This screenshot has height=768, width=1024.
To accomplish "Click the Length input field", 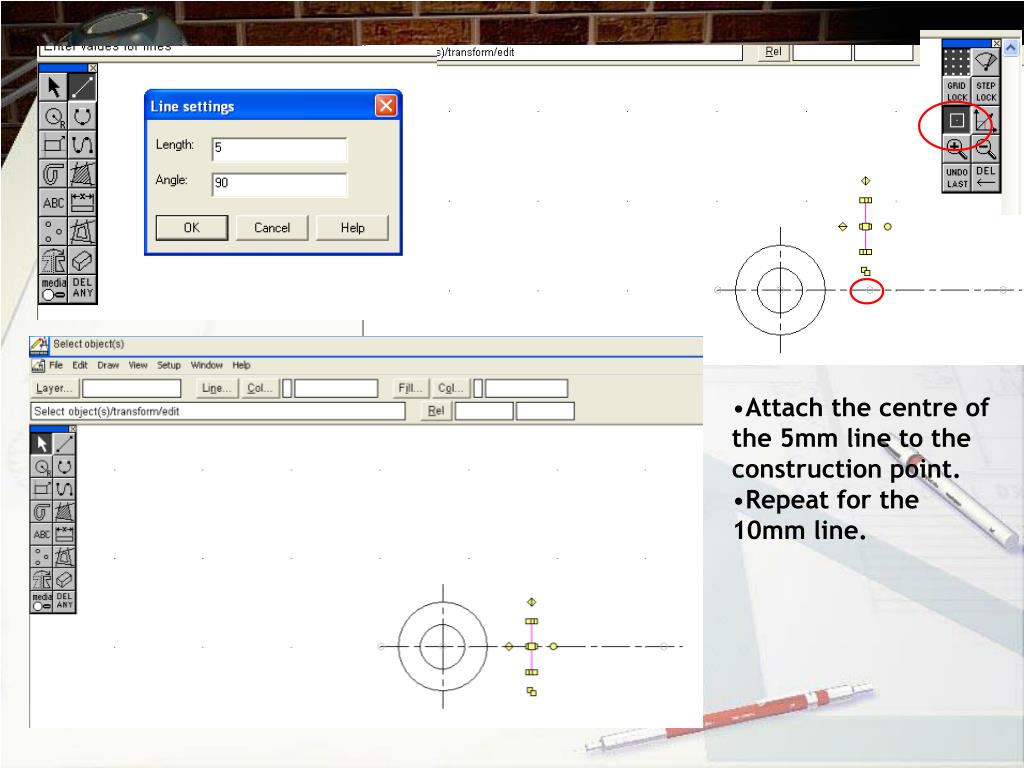I will [x=280, y=149].
